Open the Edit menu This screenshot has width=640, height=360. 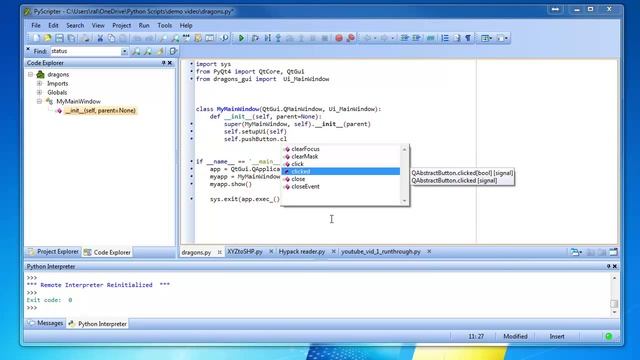[53, 25]
